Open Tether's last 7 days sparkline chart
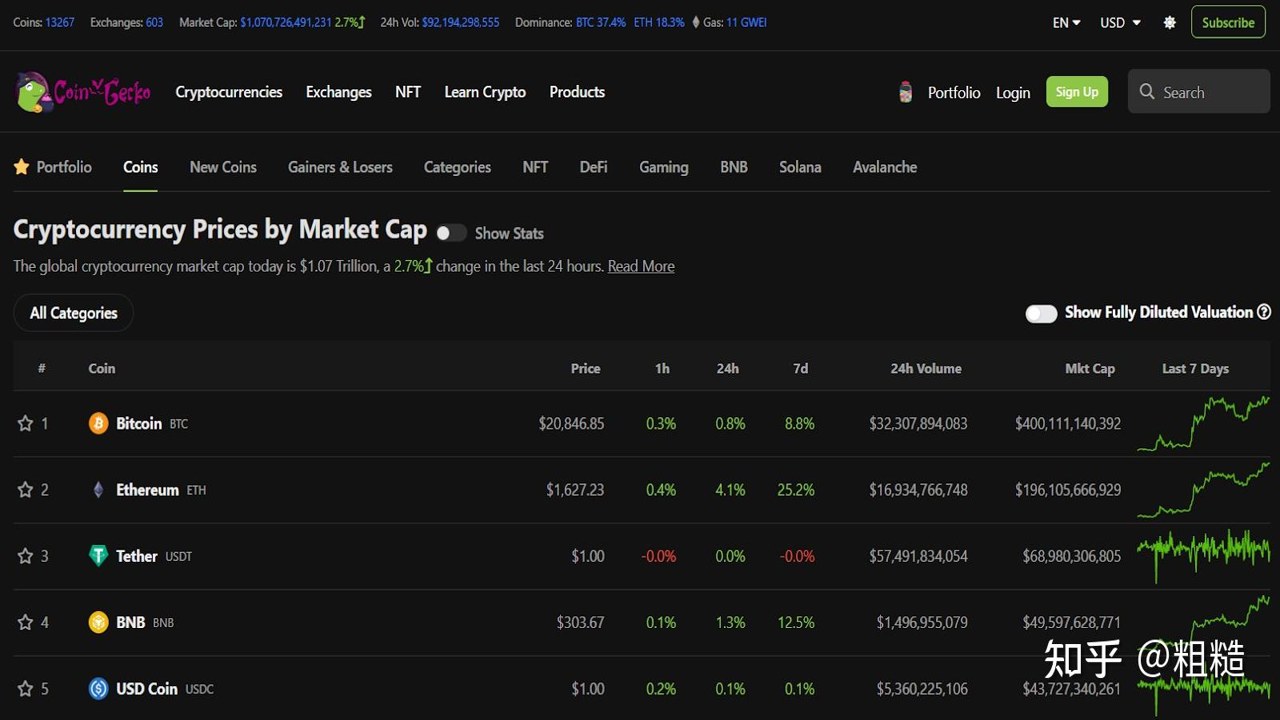 1204,555
